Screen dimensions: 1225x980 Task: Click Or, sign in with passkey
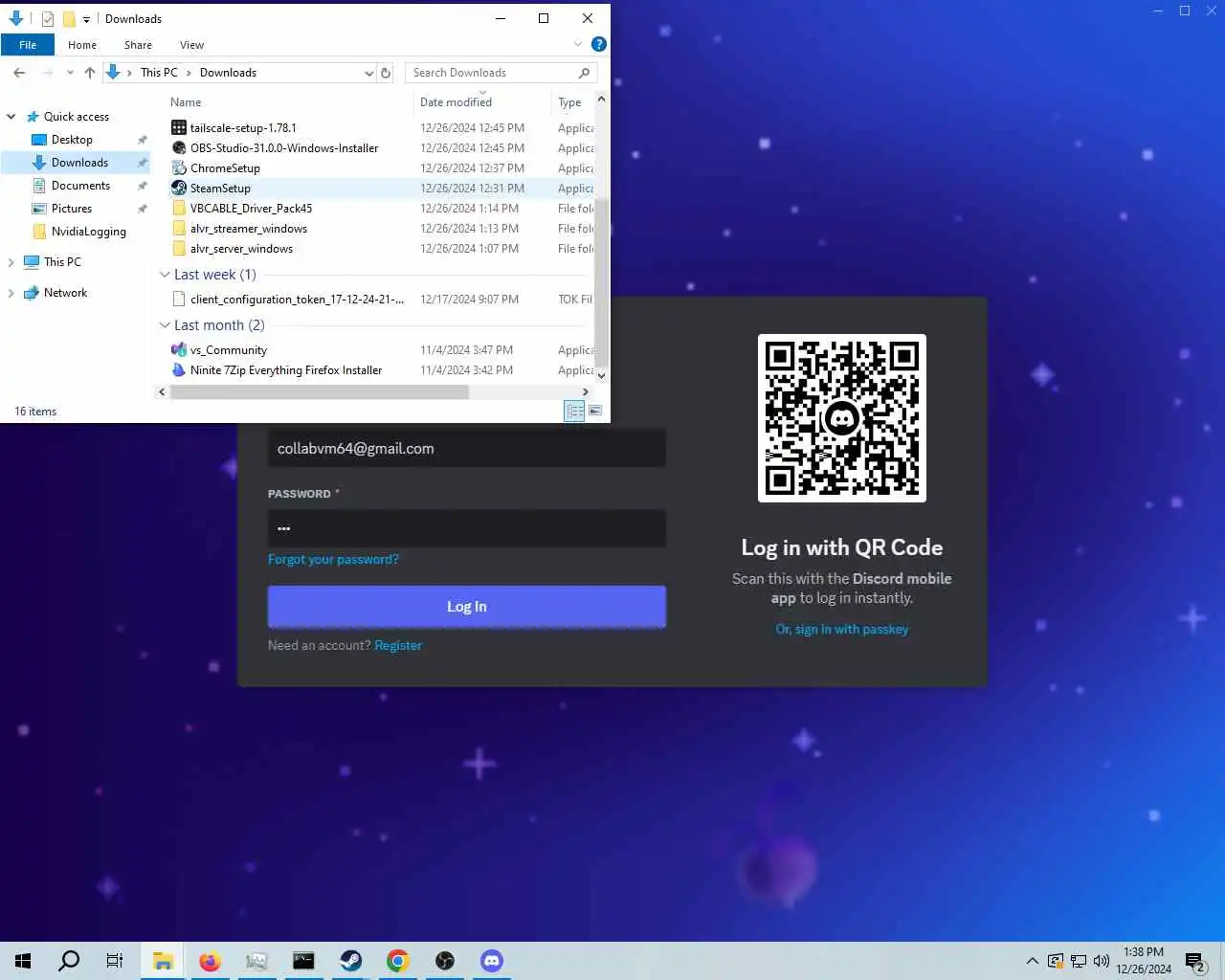click(x=842, y=630)
